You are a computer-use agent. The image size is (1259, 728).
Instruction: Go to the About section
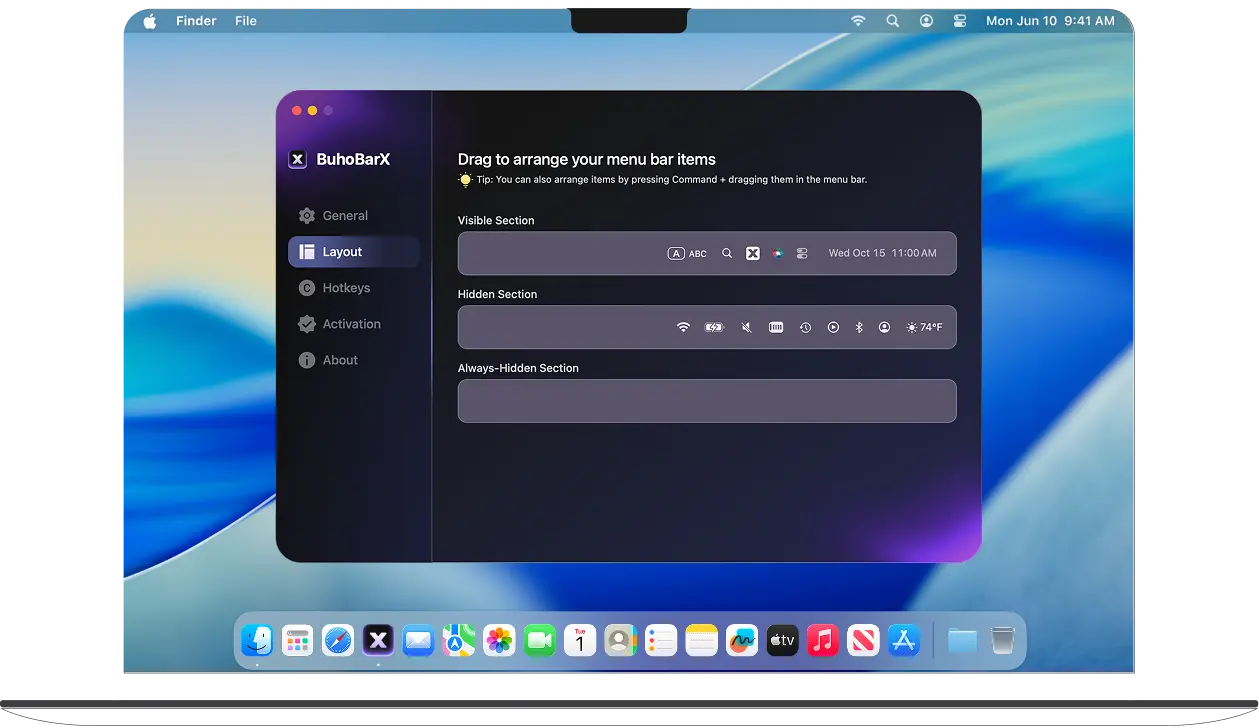(x=340, y=360)
